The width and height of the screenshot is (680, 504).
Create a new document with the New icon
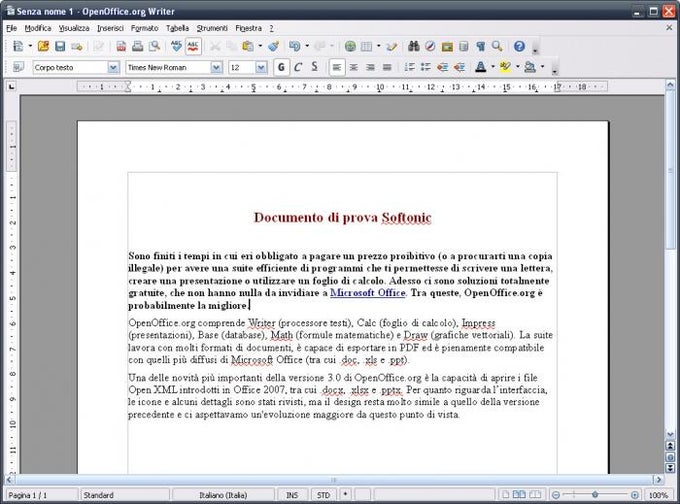(x=18, y=46)
